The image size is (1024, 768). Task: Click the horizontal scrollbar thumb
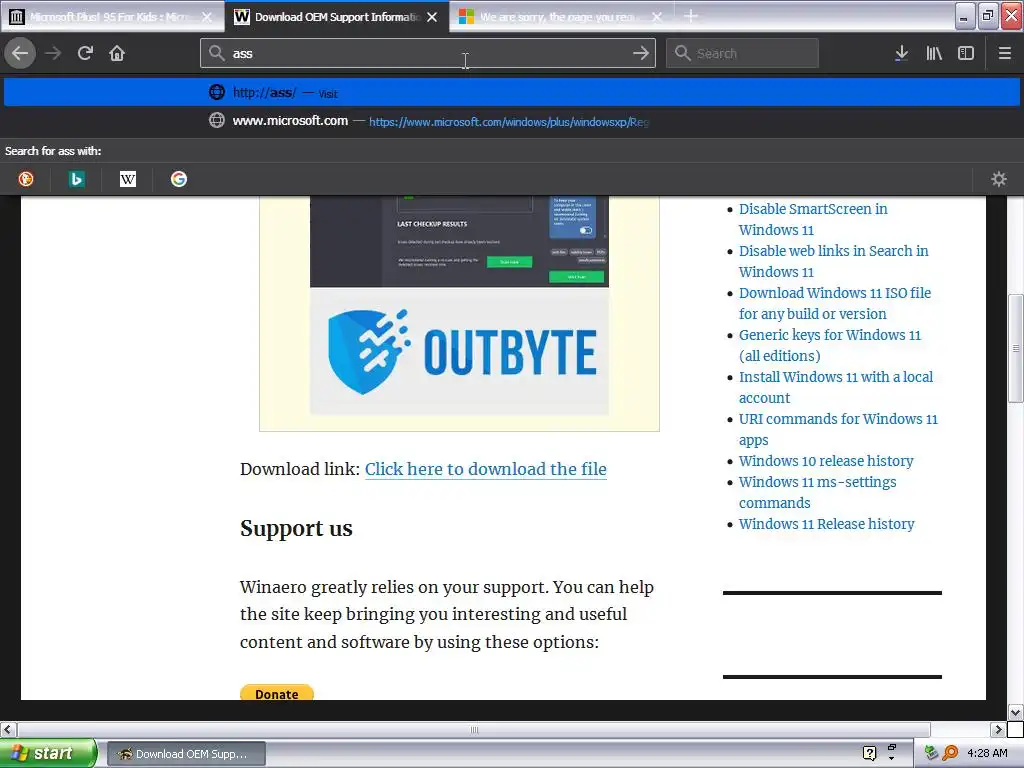click(473, 729)
